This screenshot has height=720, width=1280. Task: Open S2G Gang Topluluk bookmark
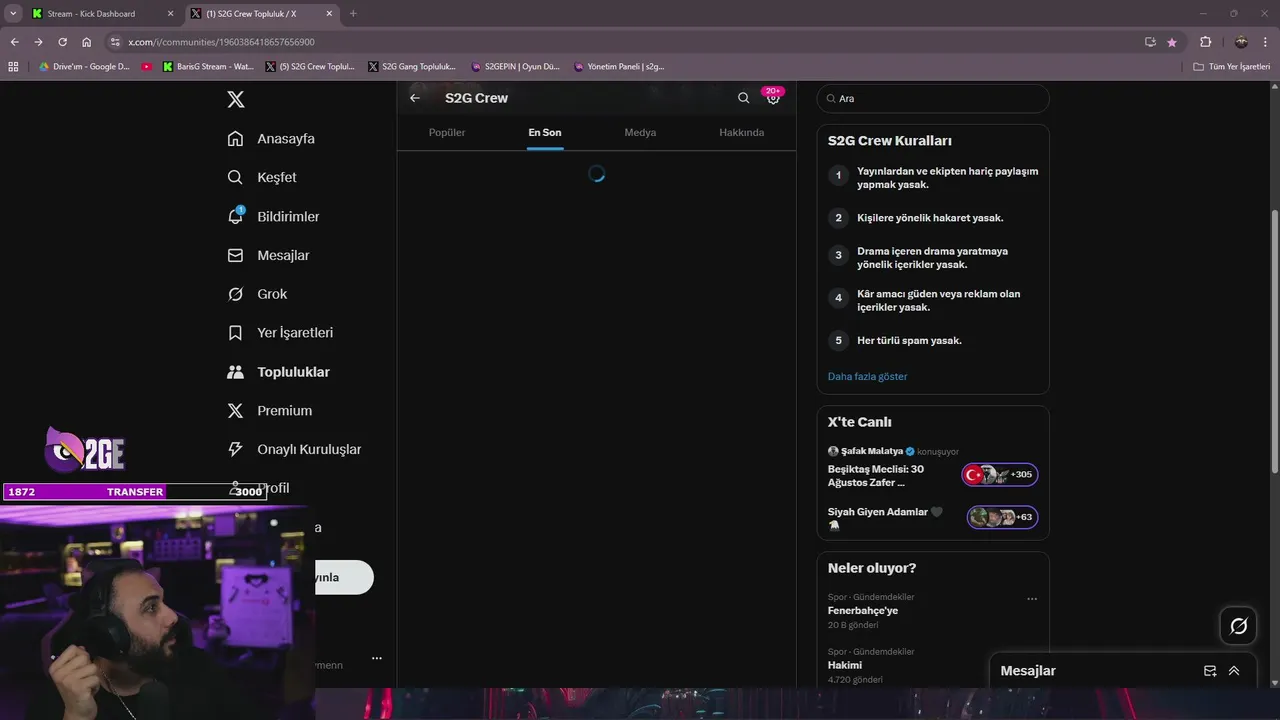412,67
